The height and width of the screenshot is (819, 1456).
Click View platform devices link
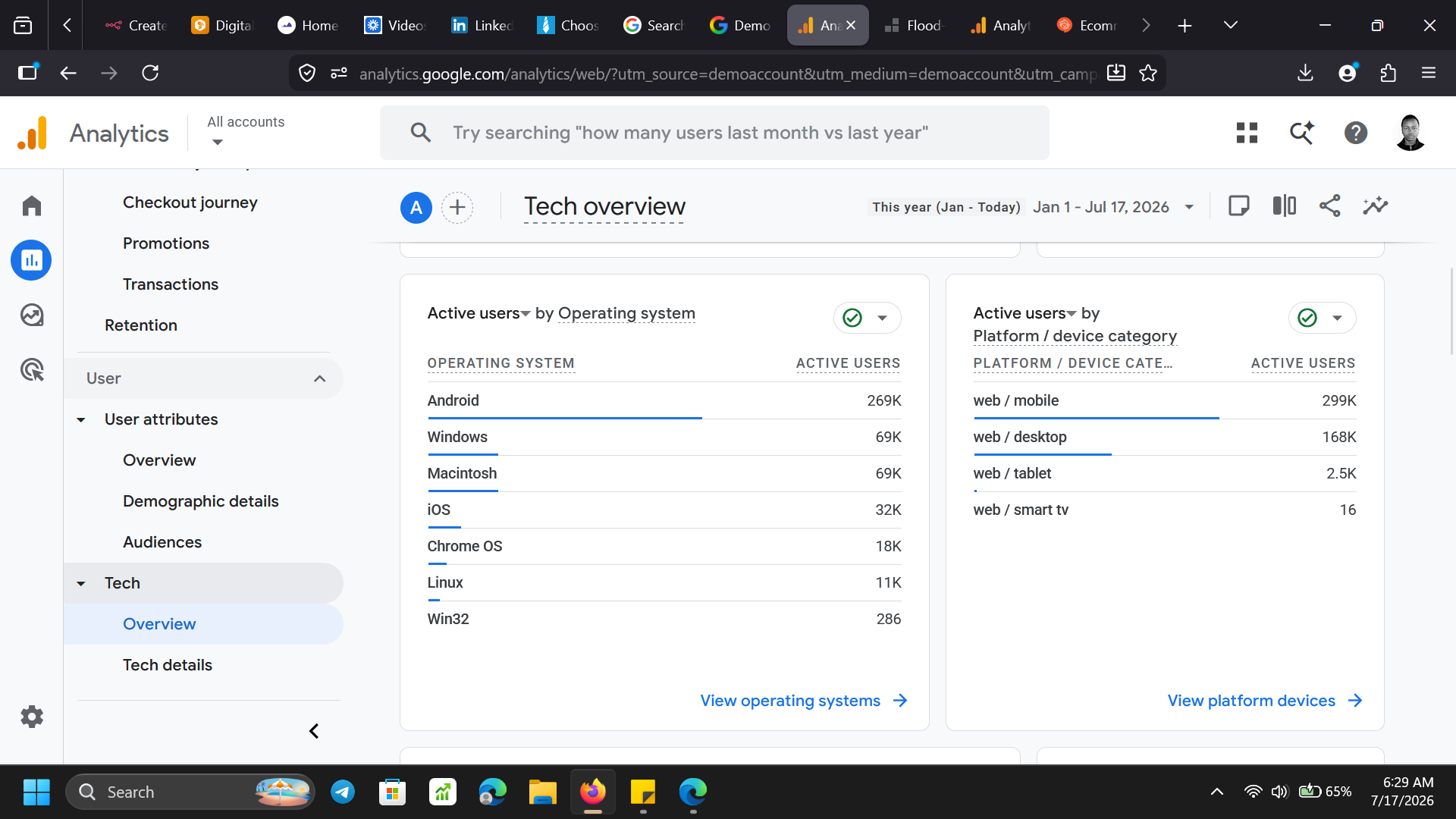(x=1265, y=701)
